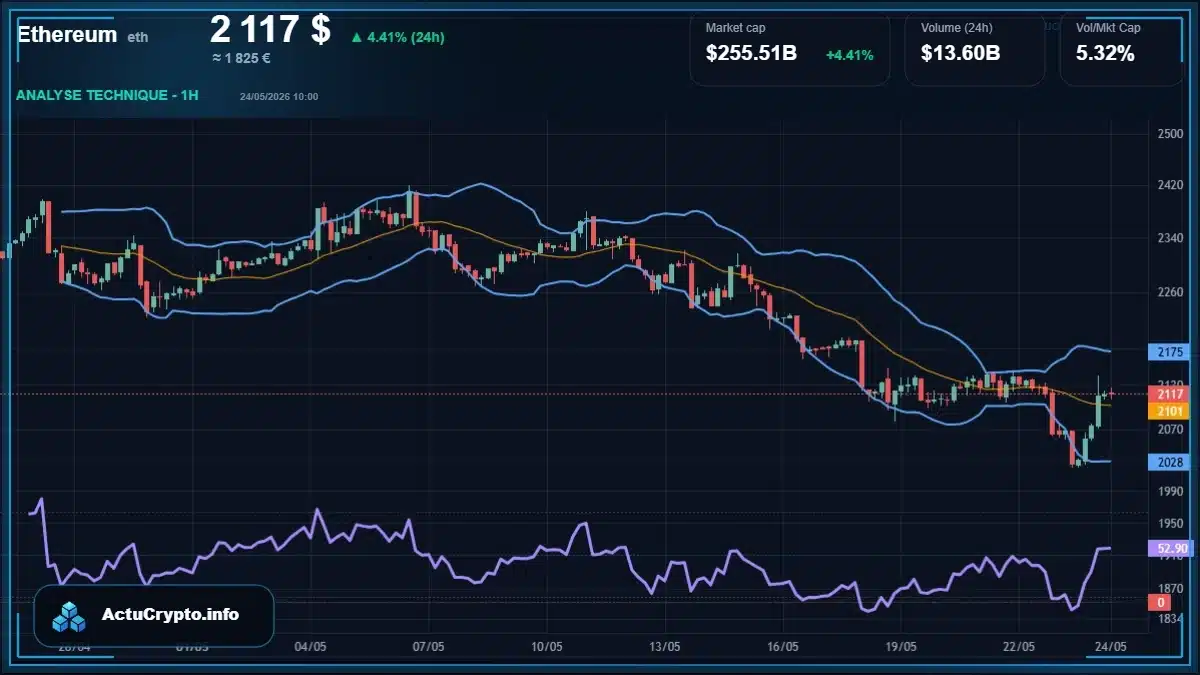Click the $13.60B volume value
Image resolution: width=1200 pixels, height=675 pixels.
(960, 54)
